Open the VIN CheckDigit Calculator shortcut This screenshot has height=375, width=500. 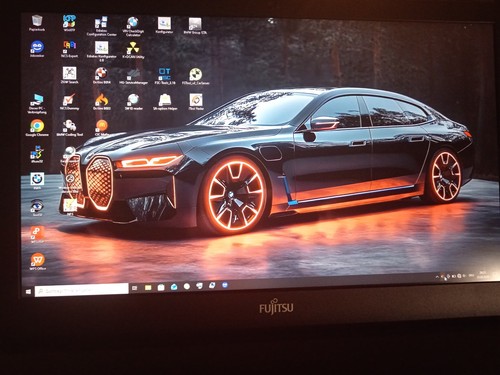(x=133, y=26)
